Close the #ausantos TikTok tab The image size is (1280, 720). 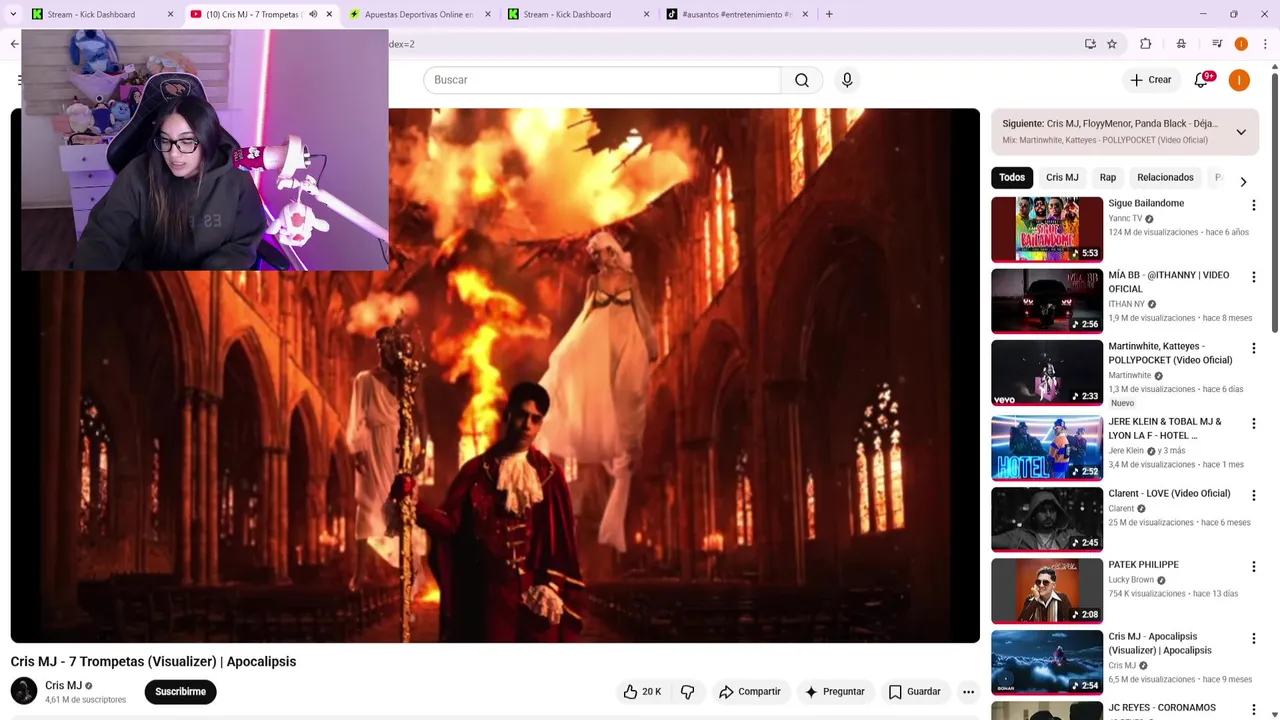coord(806,14)
